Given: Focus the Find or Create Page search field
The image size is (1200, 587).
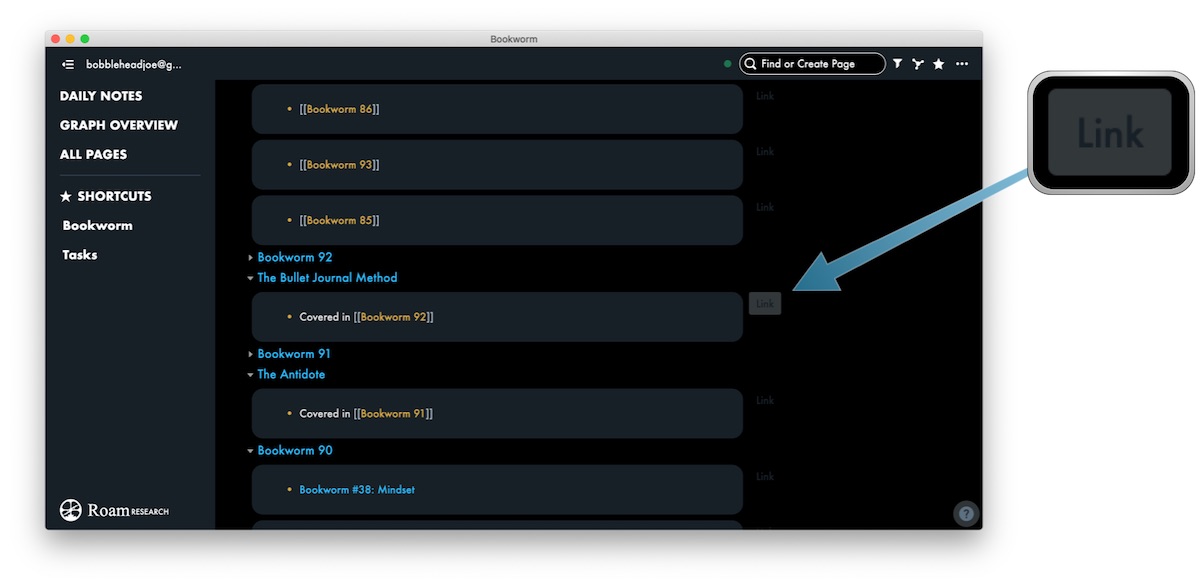Looking at the screenshot, I should tap(812, 64).
